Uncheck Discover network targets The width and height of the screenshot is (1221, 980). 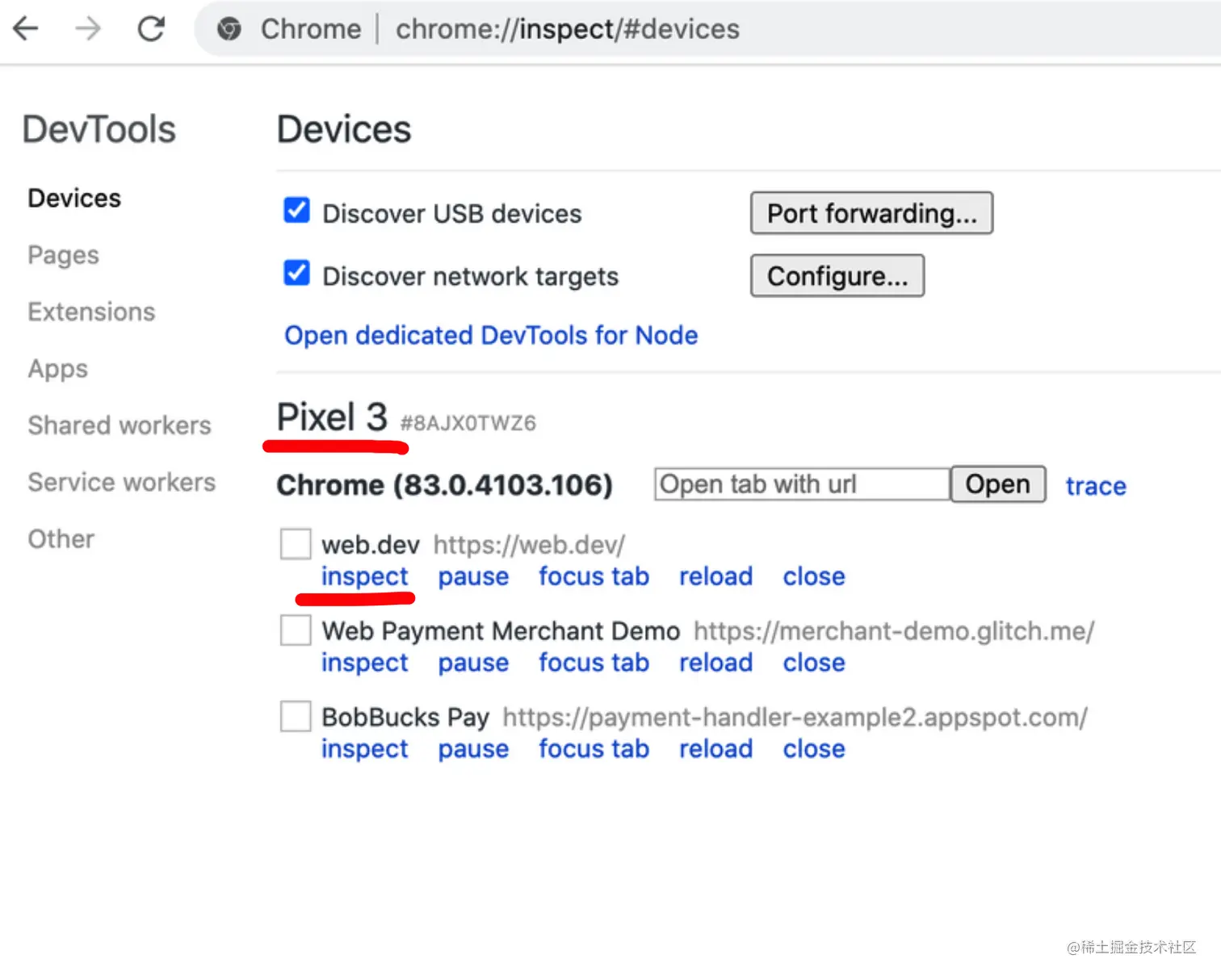click(x=296, y=274)
